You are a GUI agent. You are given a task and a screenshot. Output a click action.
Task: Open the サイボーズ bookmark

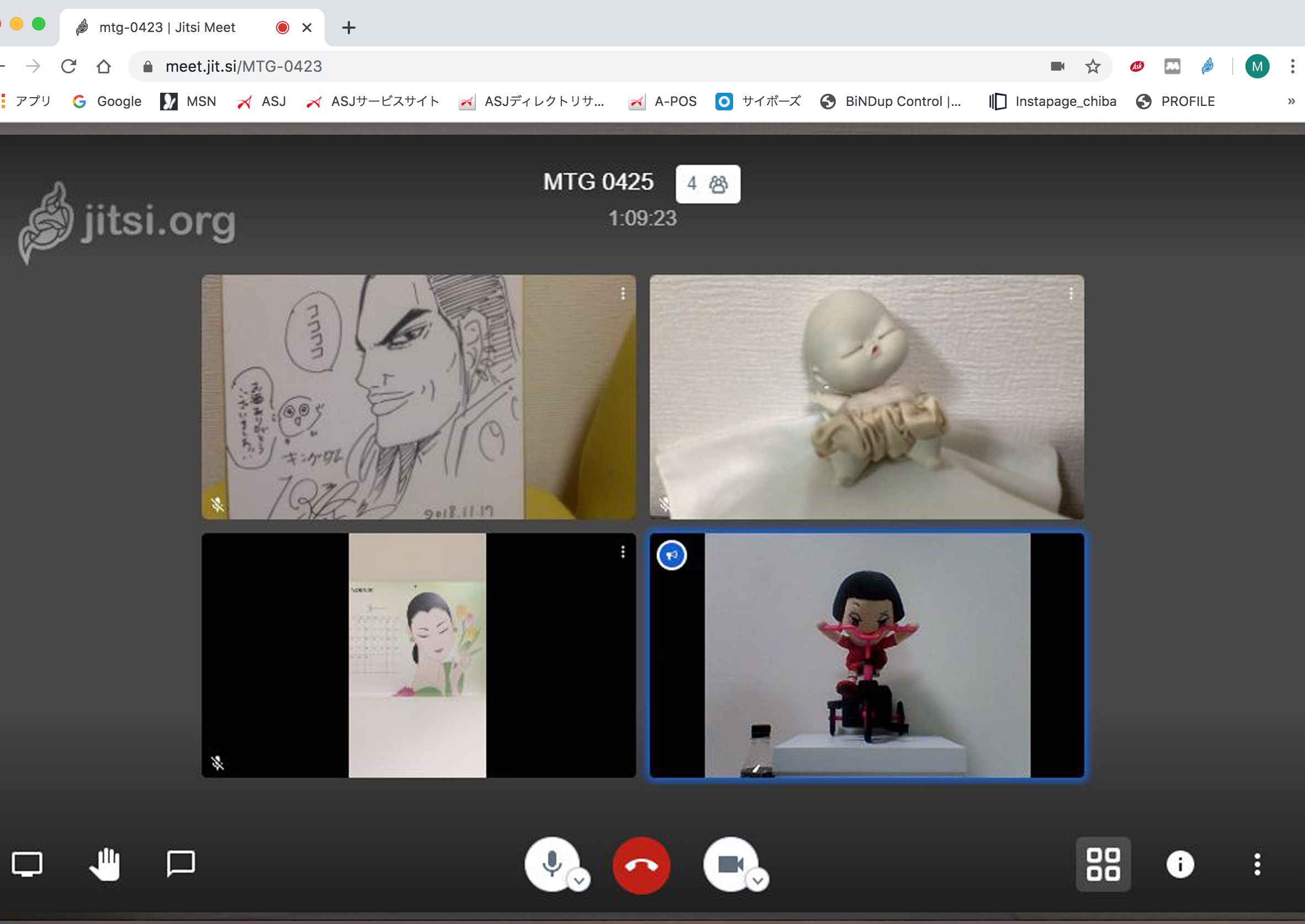coord(758,101)
